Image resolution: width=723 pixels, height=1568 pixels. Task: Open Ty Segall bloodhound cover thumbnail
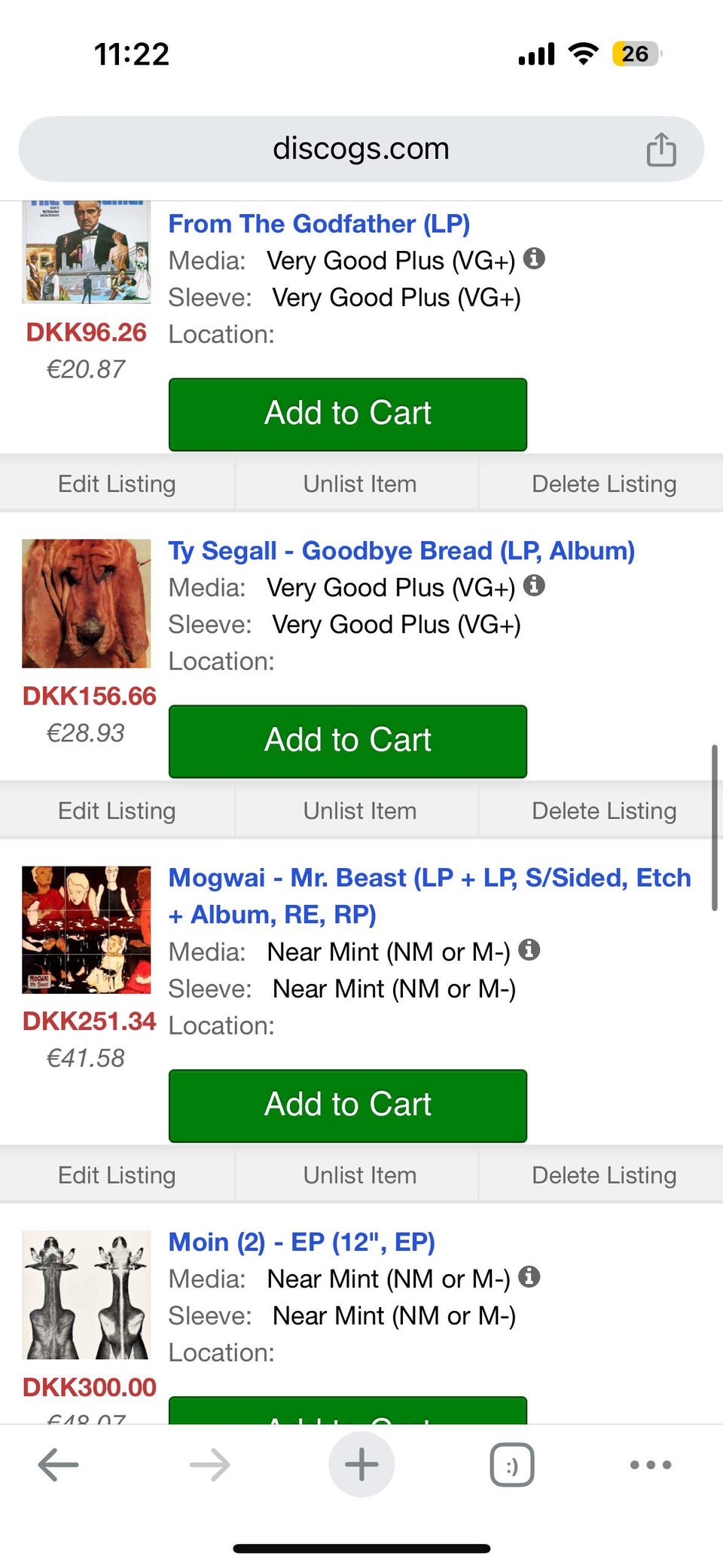[87, 604]
